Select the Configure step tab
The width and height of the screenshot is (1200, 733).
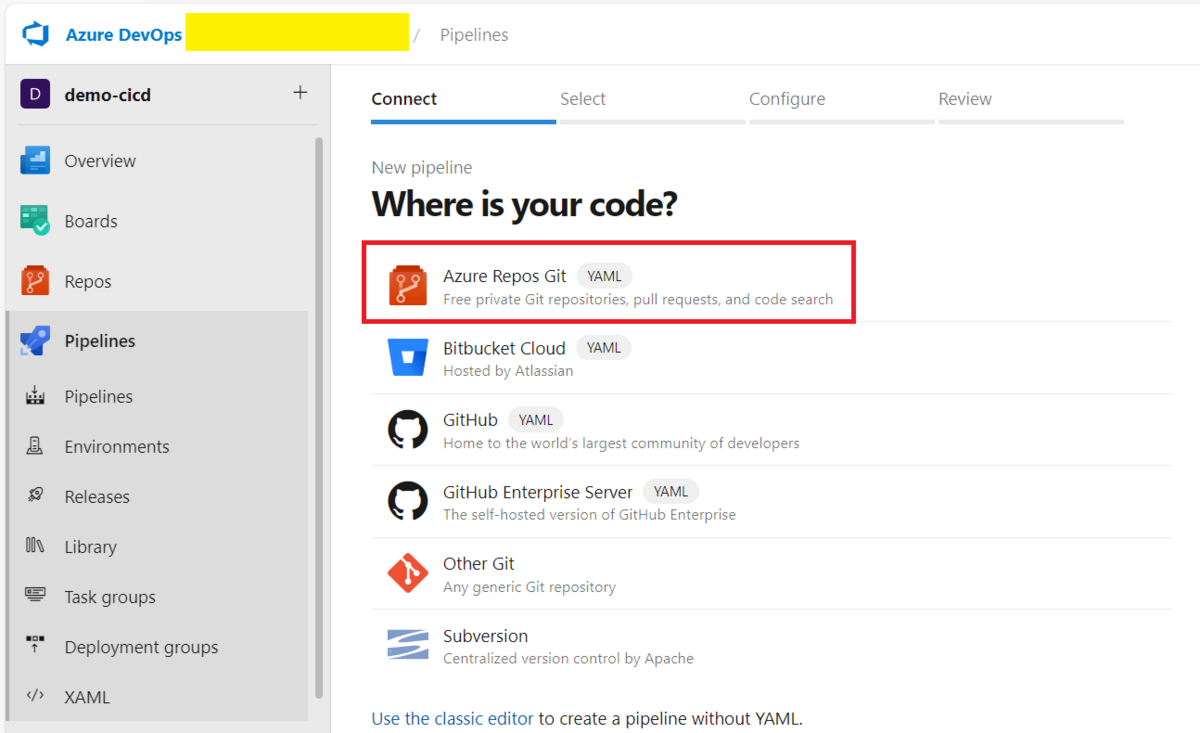tap(787, 99)
